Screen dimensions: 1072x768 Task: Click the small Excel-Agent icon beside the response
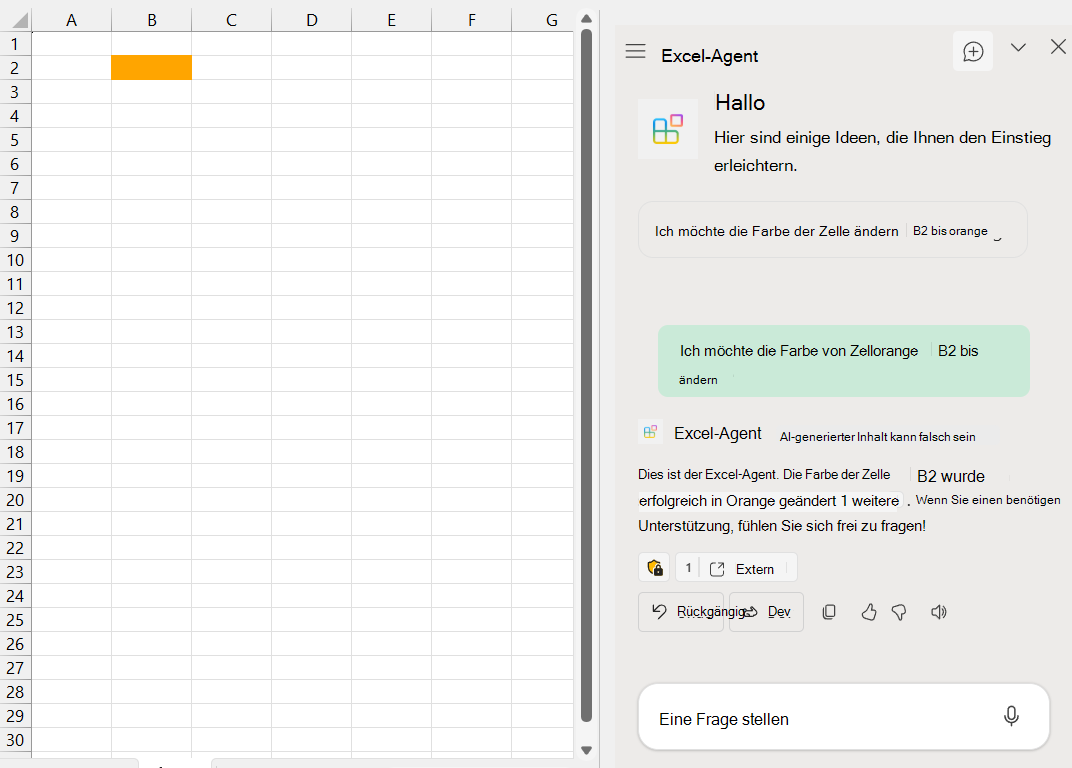click(650, 431)
